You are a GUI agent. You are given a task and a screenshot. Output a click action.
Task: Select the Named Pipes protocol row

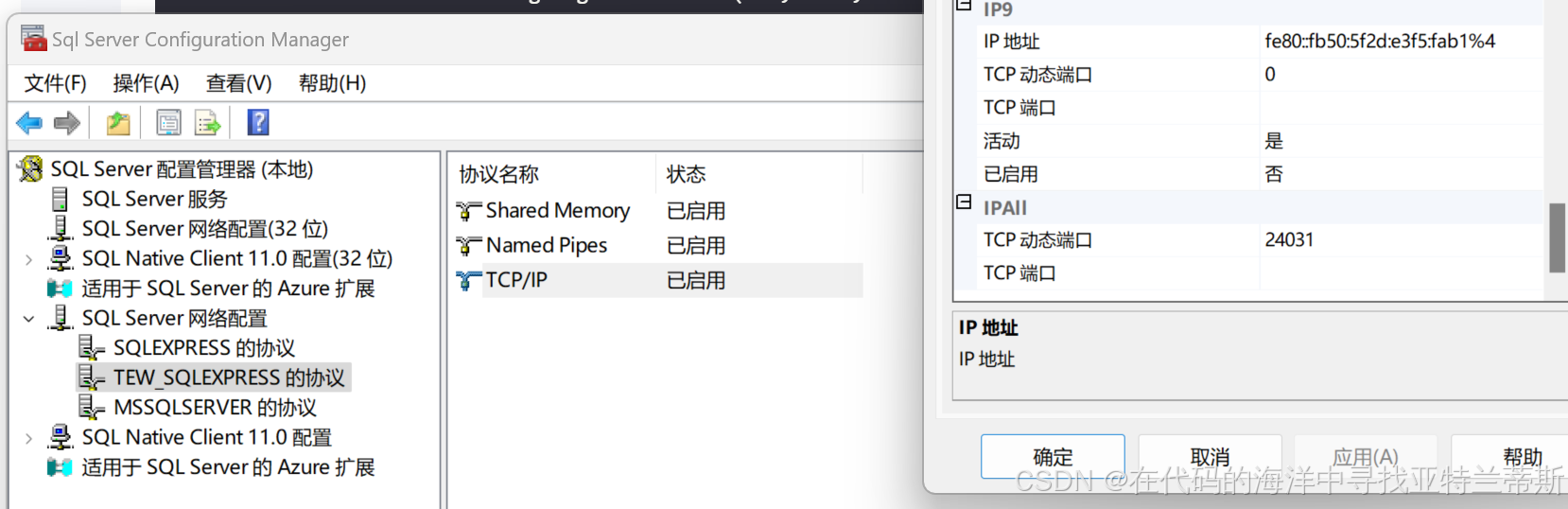[657, 245]
